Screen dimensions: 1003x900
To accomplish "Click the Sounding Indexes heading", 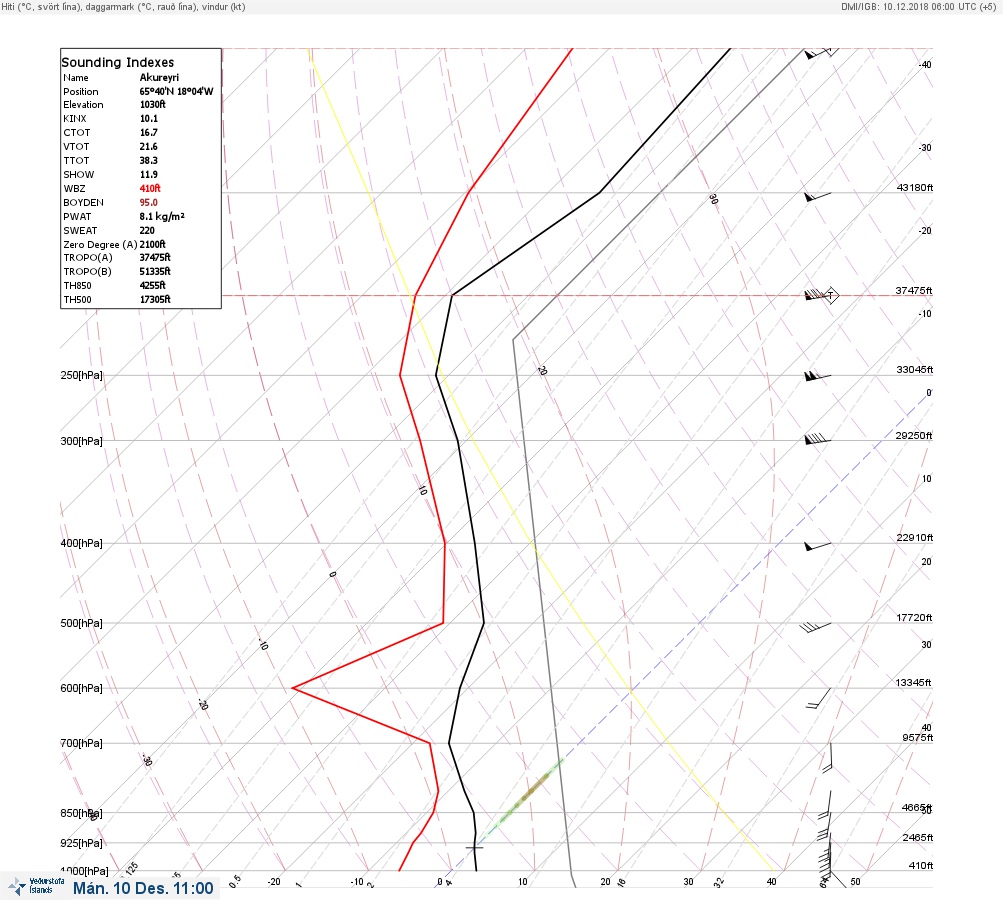I will [118, 62].
